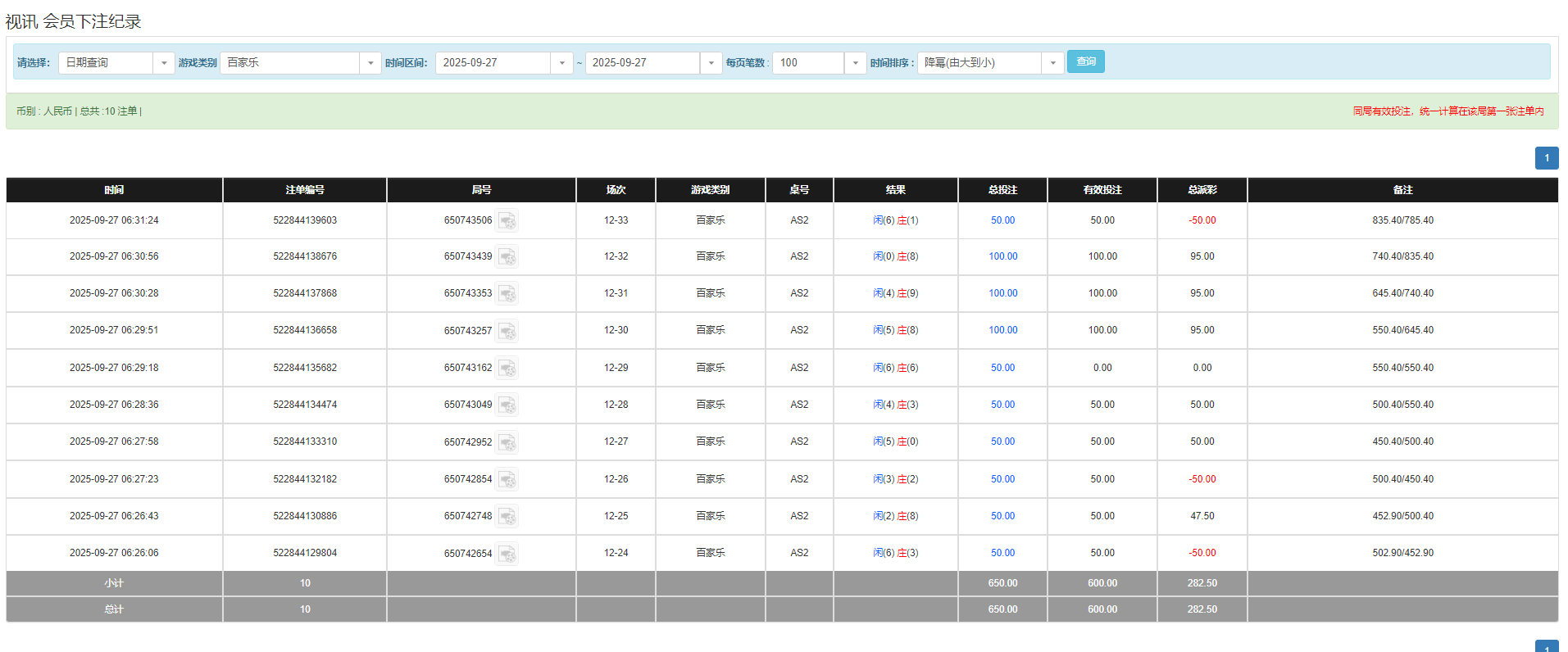Screen dimensions: 1568x652
Task: Open the replay icon for round 650743257
Action: tap(507, 331)
